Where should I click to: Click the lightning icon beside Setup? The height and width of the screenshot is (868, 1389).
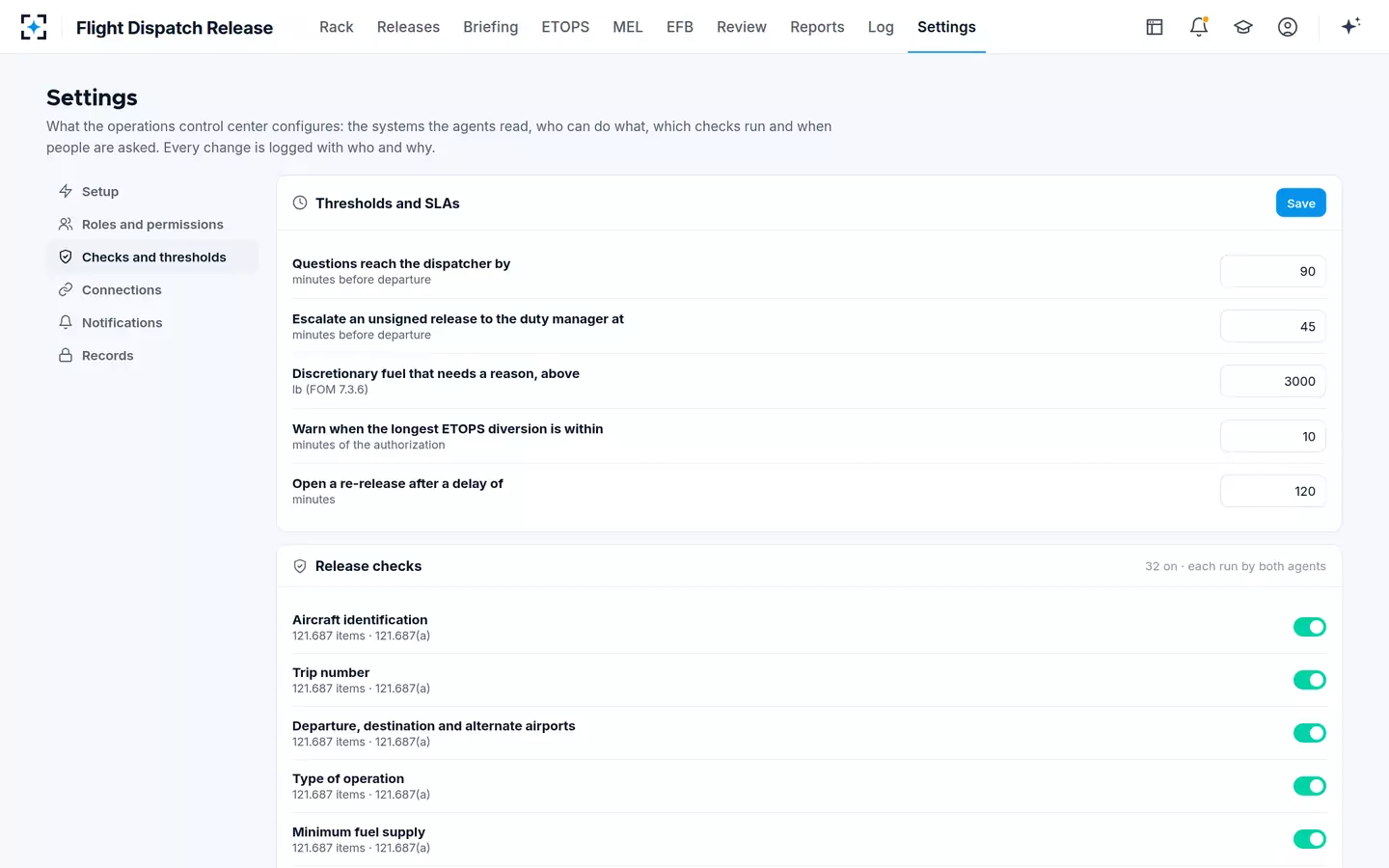(x=66, y=191)
